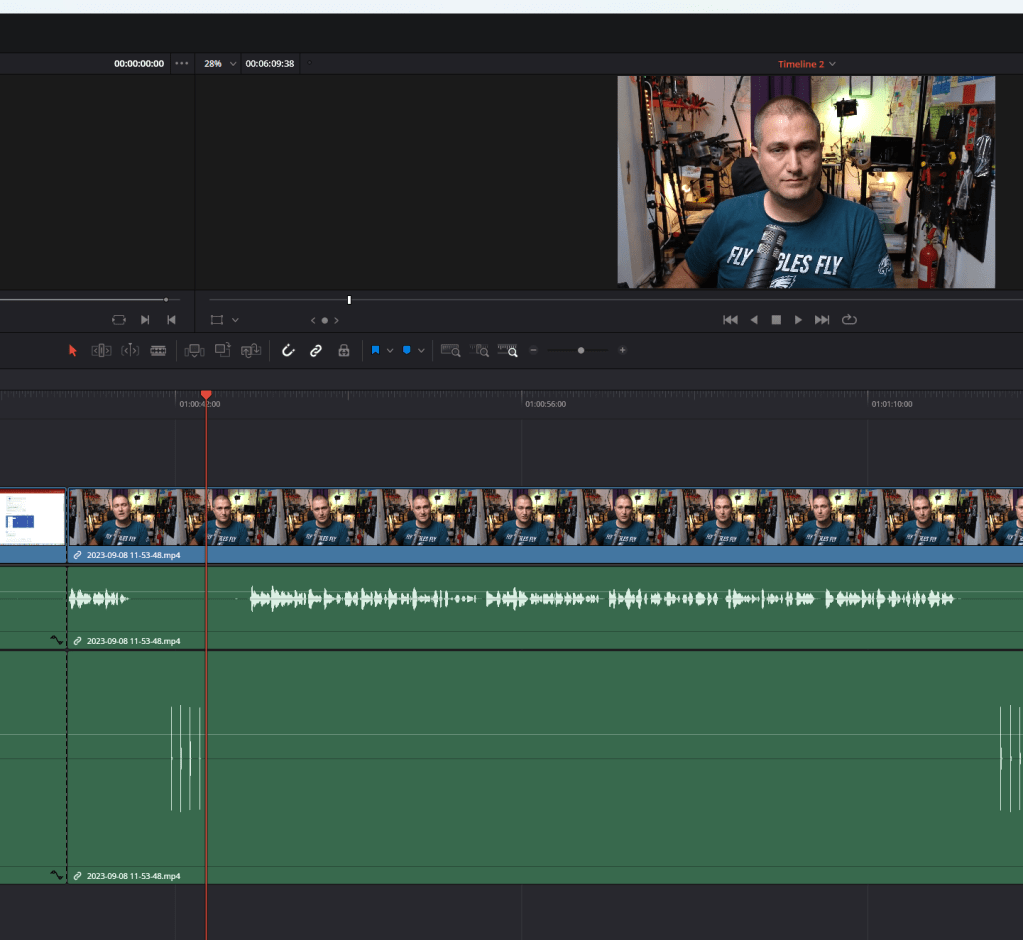Activate the Dynamic Trim Mode tool
The height and width of the screenshot is (940, 1023).
tap(130, 350)
